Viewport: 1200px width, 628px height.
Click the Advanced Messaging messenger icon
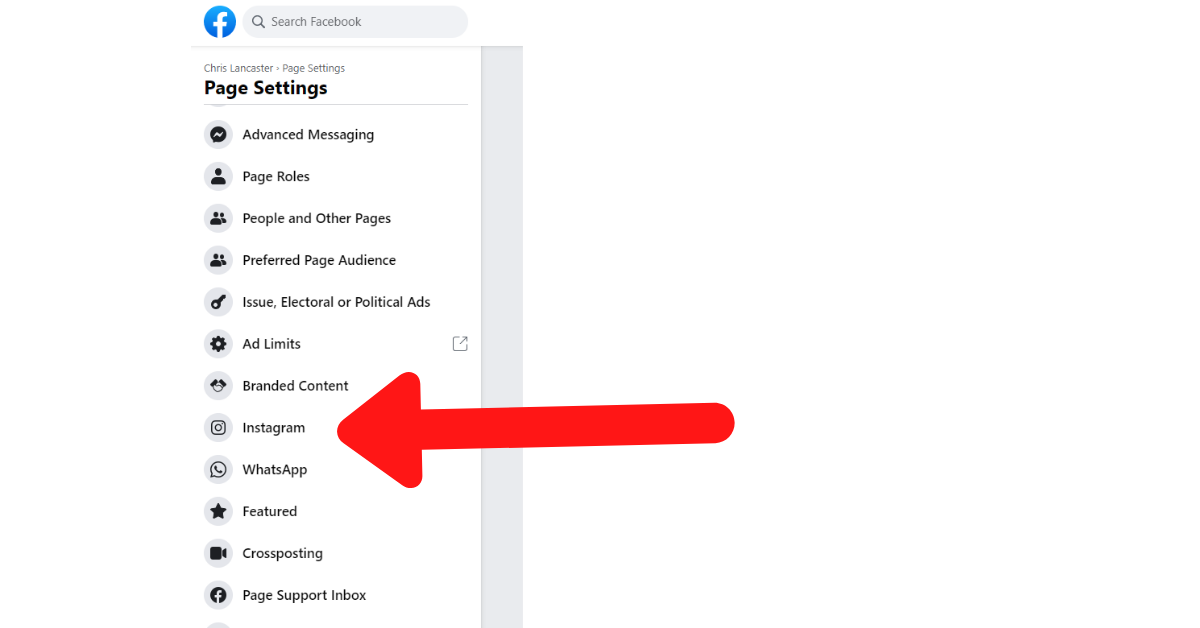(x=218, y=135)
